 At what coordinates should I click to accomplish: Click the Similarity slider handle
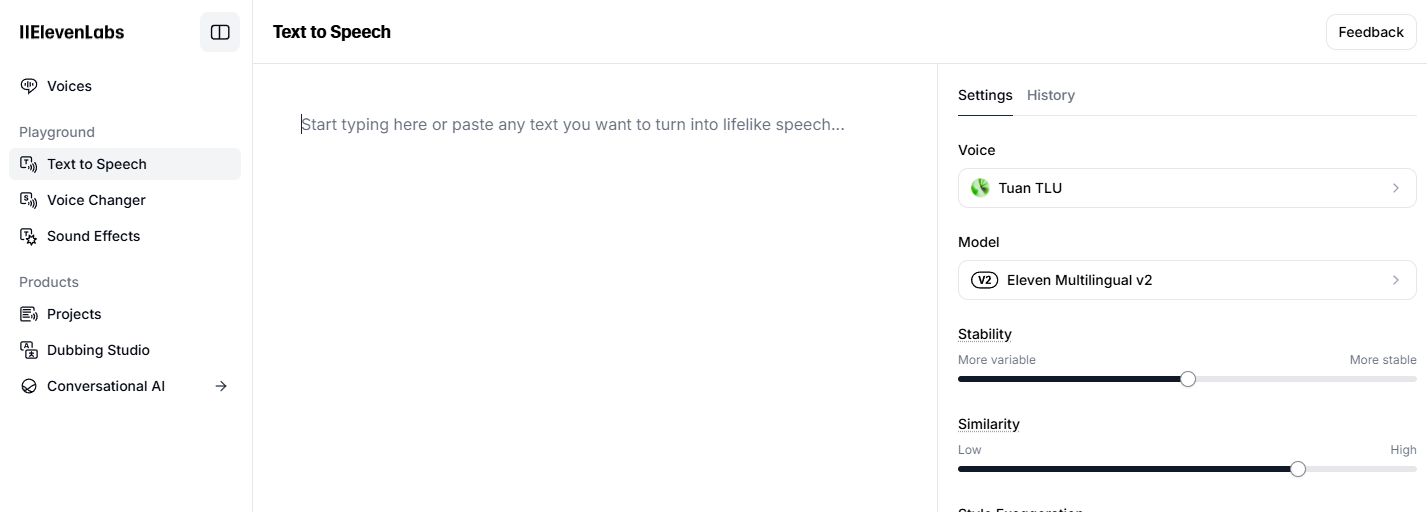(x=1298, y=469)
